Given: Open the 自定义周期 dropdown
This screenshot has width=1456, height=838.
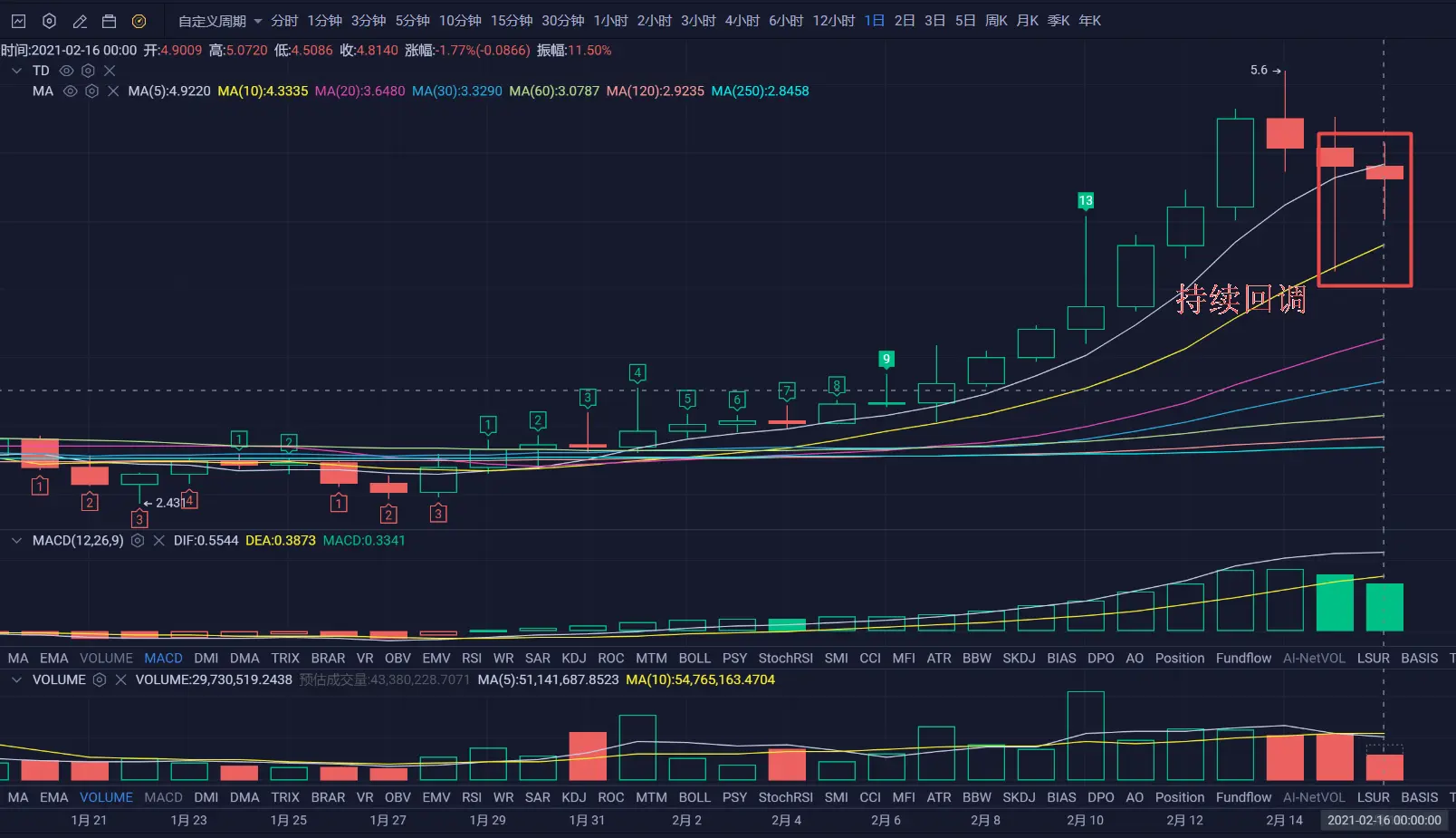Looking at the screenshot, I should [x=220, y=21].
